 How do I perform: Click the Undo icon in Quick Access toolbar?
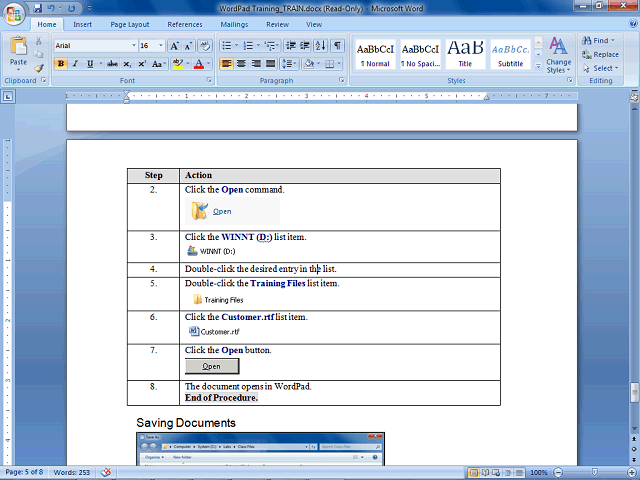click(51, 8)
